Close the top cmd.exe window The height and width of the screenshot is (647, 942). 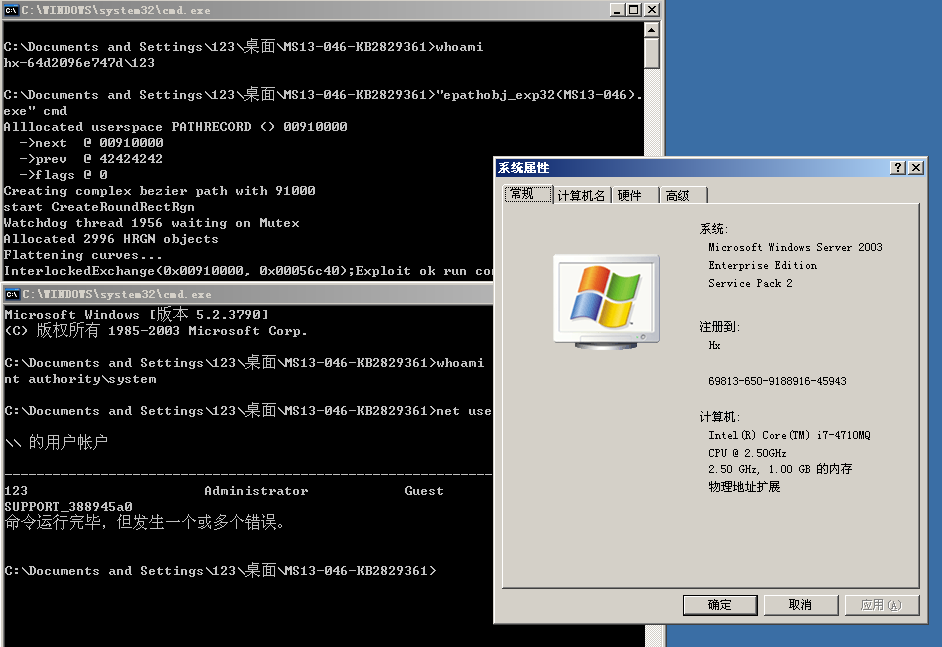pos(651,9)
